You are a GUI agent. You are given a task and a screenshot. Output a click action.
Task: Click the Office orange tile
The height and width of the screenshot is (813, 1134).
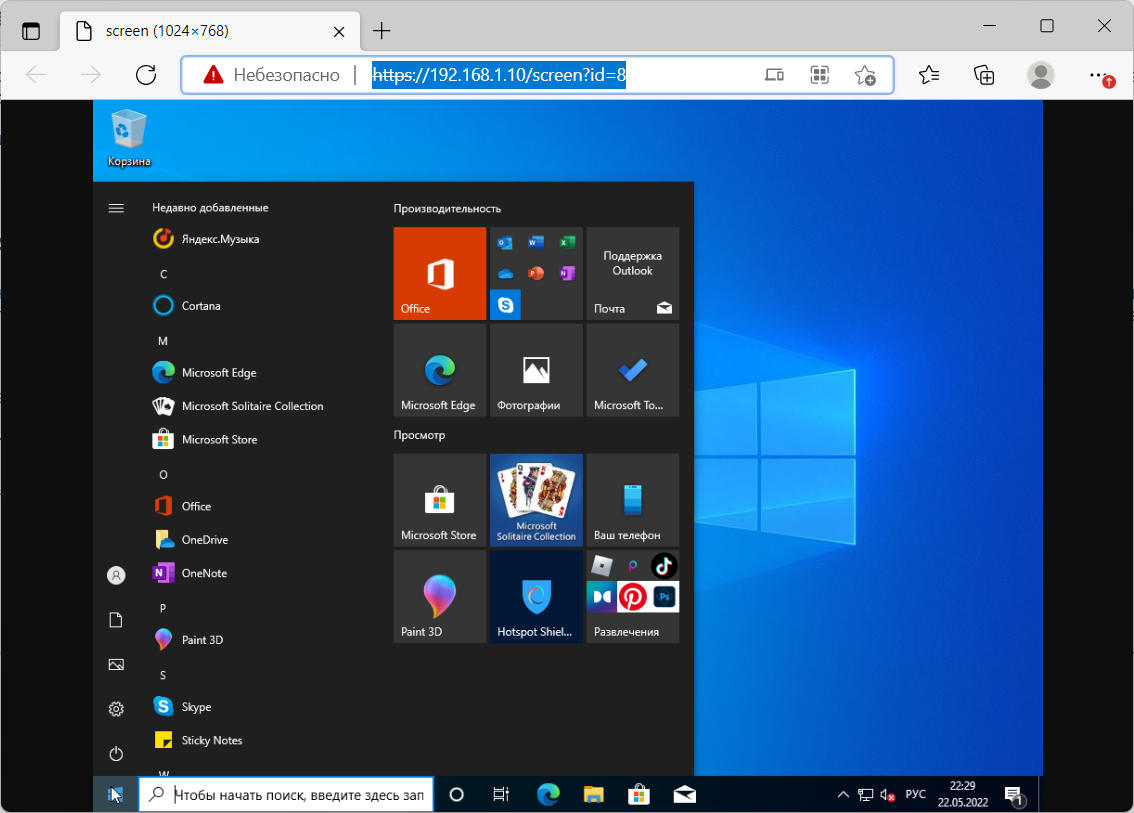(x=440, y=273)
